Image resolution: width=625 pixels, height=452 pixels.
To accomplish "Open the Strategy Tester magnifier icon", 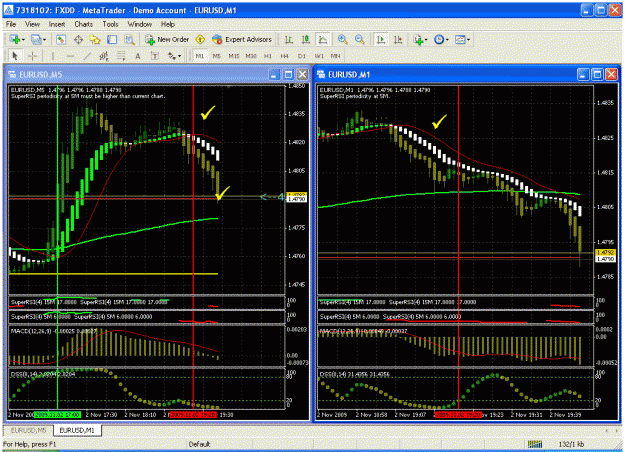I will (129, 39).
